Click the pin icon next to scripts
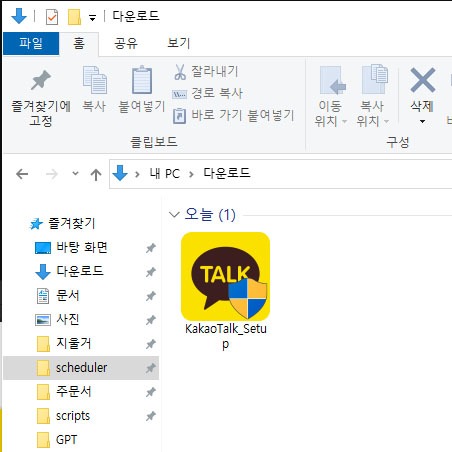452x452 pixels. 151,416
